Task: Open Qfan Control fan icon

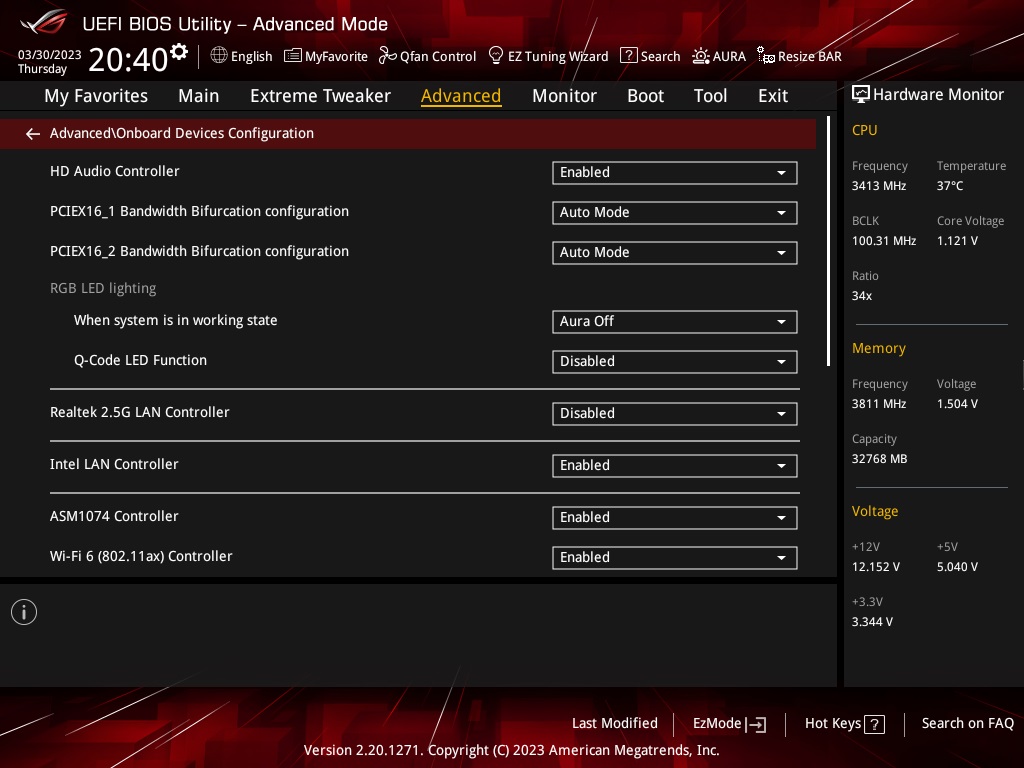Action: pyautogui.click(x=387, y=56)
